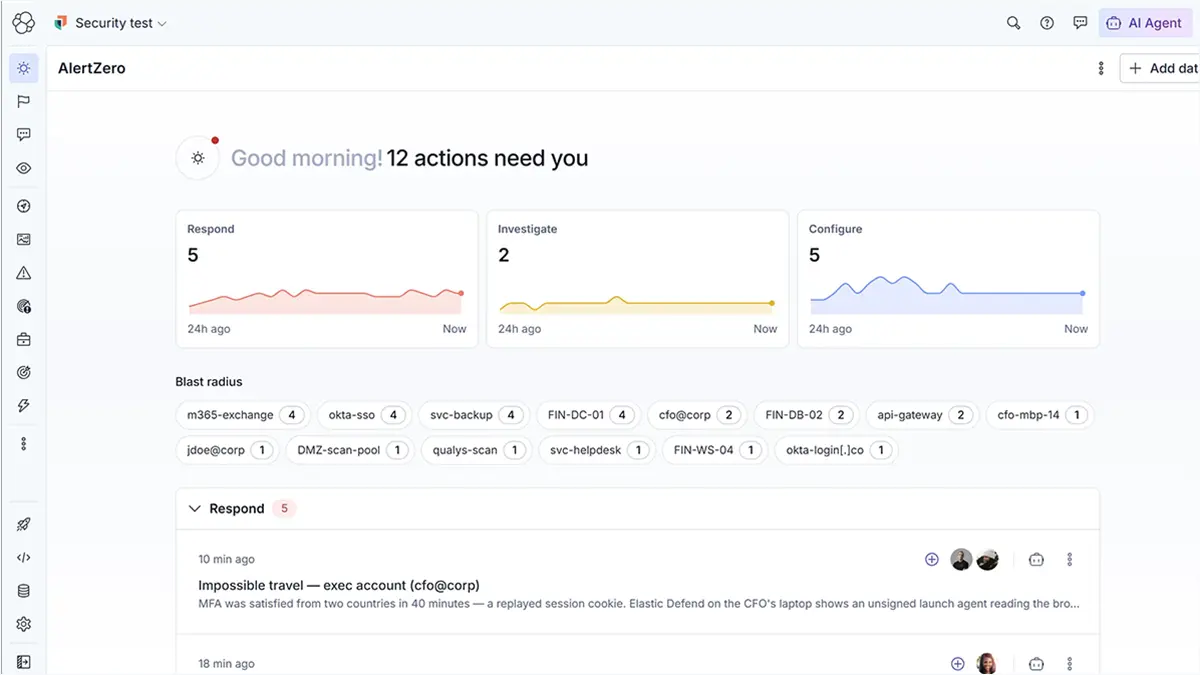The height and width of the screenshot is (675, 1200).
Task: Add assignee on the 18 min ago alert
Action: pos(957,664)
